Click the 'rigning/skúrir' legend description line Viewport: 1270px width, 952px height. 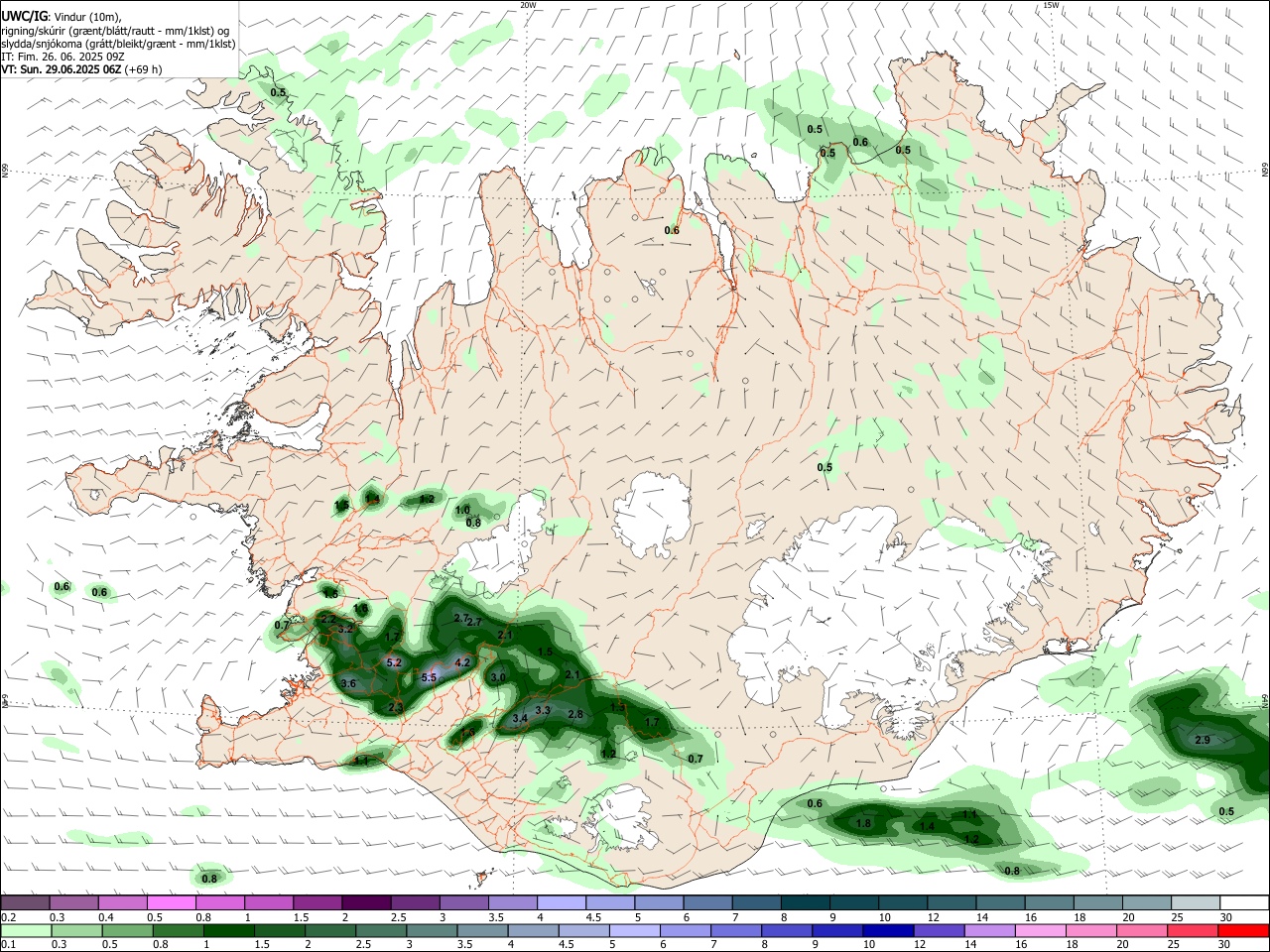click(x=115, y=31)
